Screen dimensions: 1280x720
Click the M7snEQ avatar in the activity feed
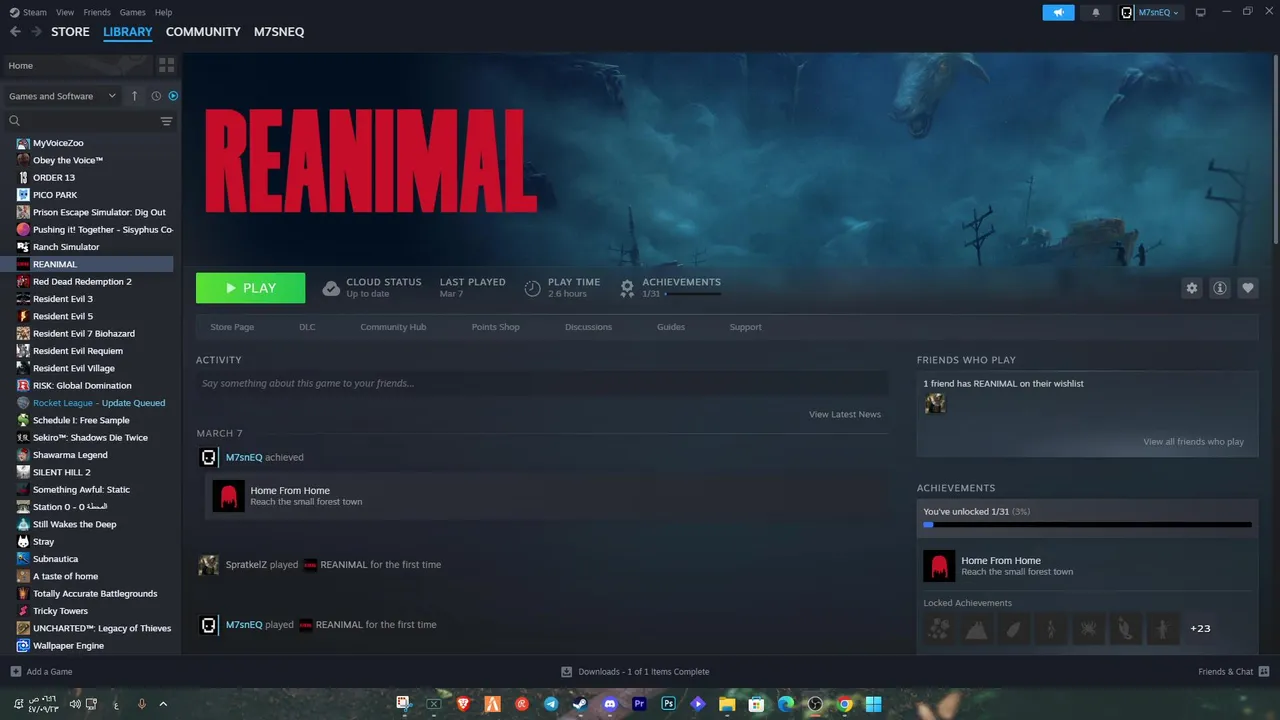point(208,457)
